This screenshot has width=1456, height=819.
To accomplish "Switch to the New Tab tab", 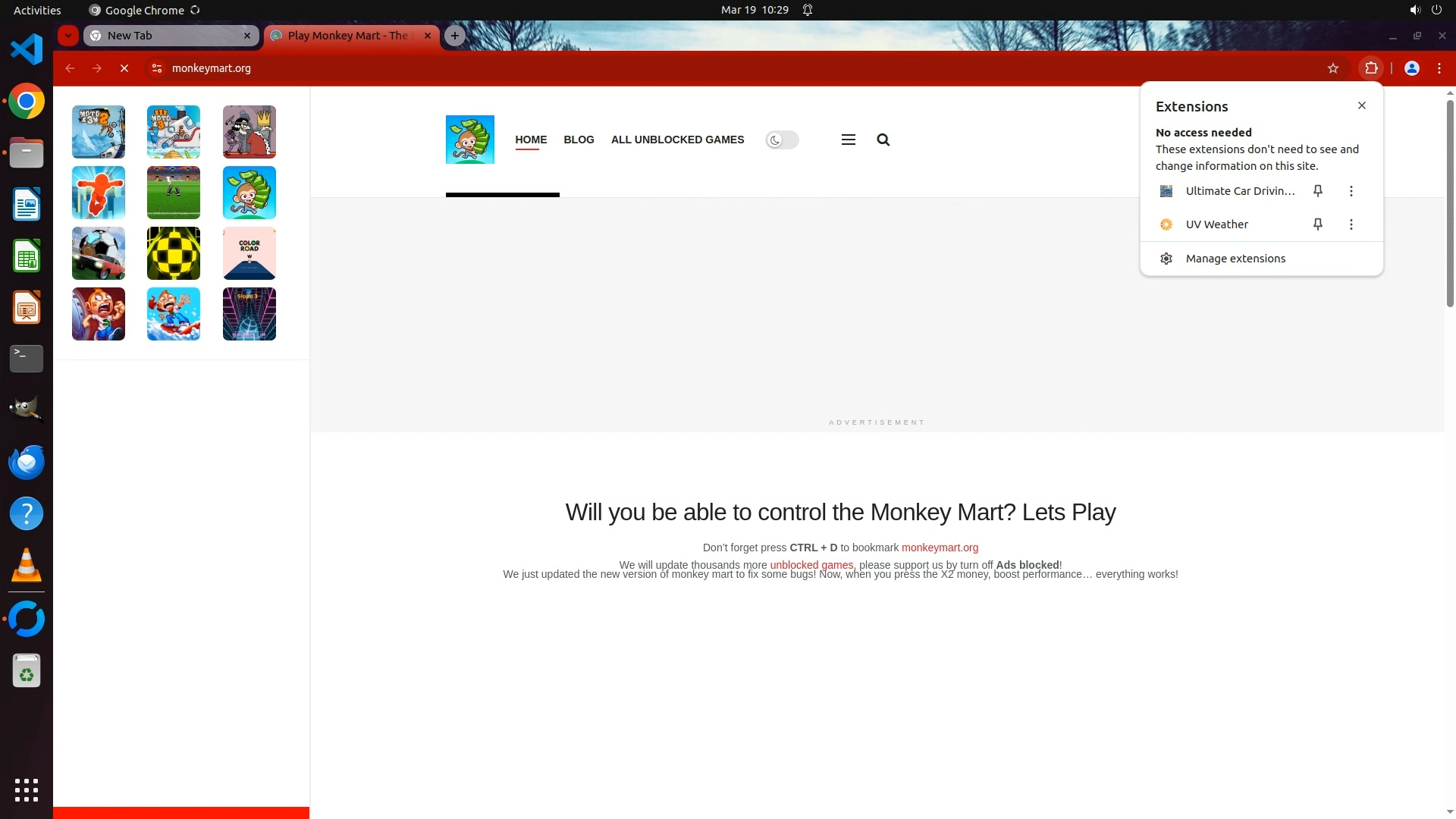I will (171, 36).
